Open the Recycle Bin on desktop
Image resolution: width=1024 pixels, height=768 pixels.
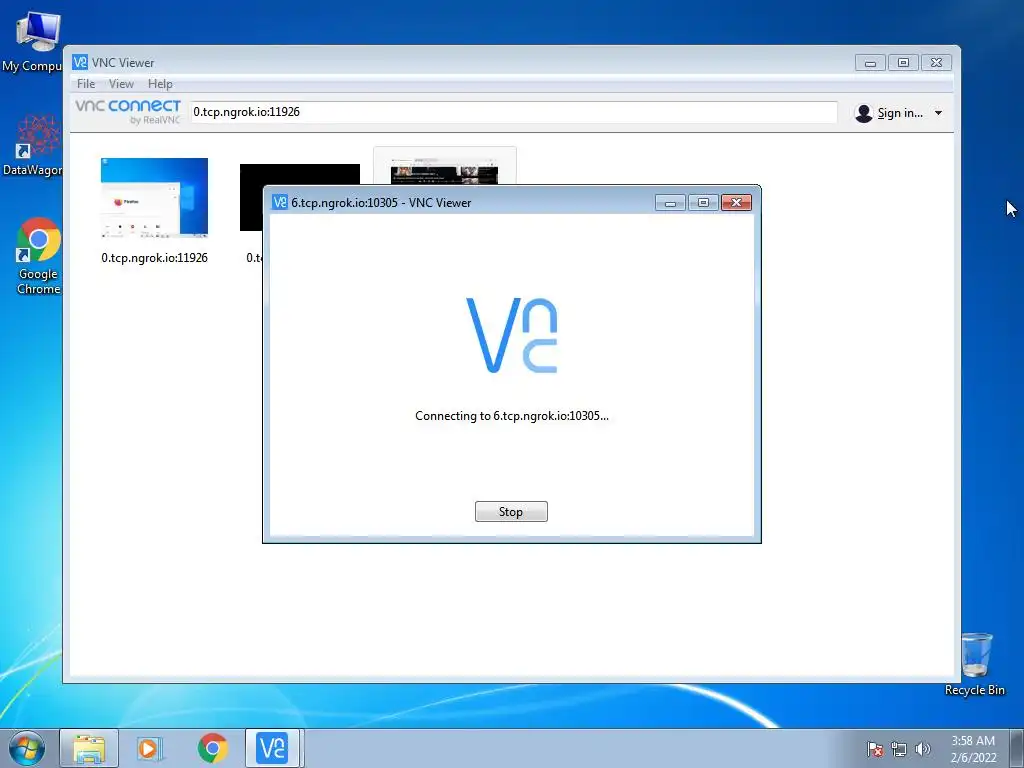975,664
